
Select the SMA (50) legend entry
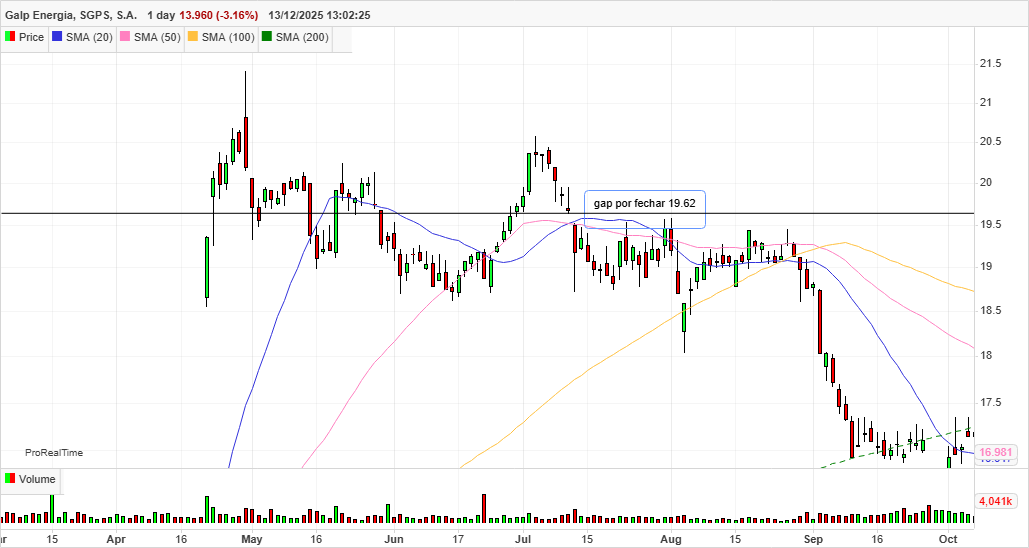[150, 37]
